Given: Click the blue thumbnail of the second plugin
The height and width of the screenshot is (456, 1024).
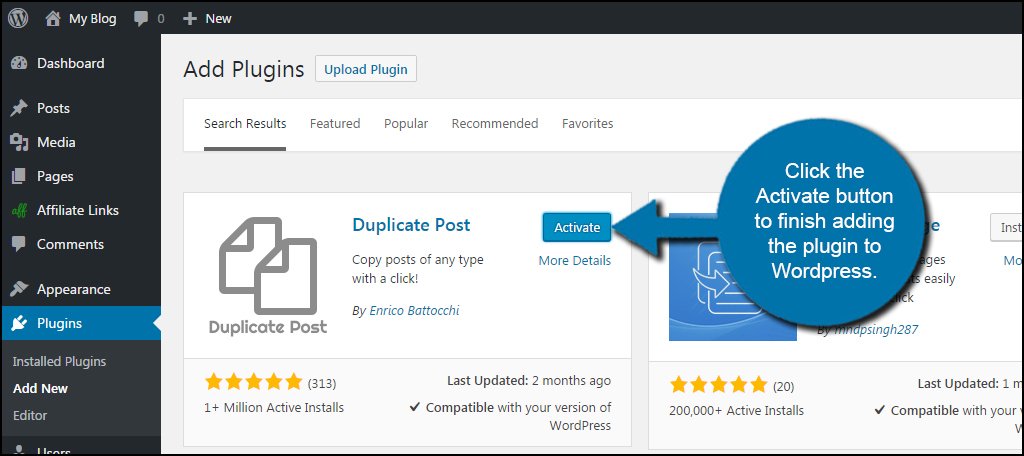Looking at the screenshot, I should point(733,276).
